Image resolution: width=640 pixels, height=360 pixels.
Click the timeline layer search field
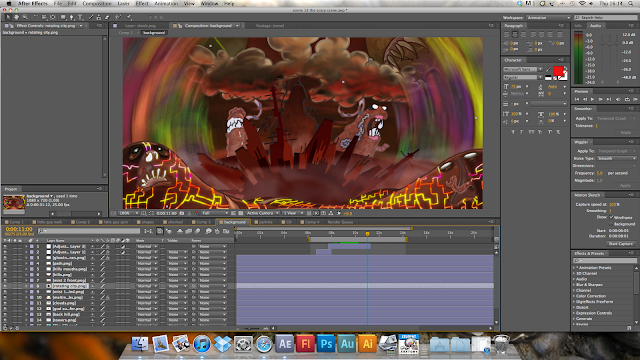click(x=89, y=231)
